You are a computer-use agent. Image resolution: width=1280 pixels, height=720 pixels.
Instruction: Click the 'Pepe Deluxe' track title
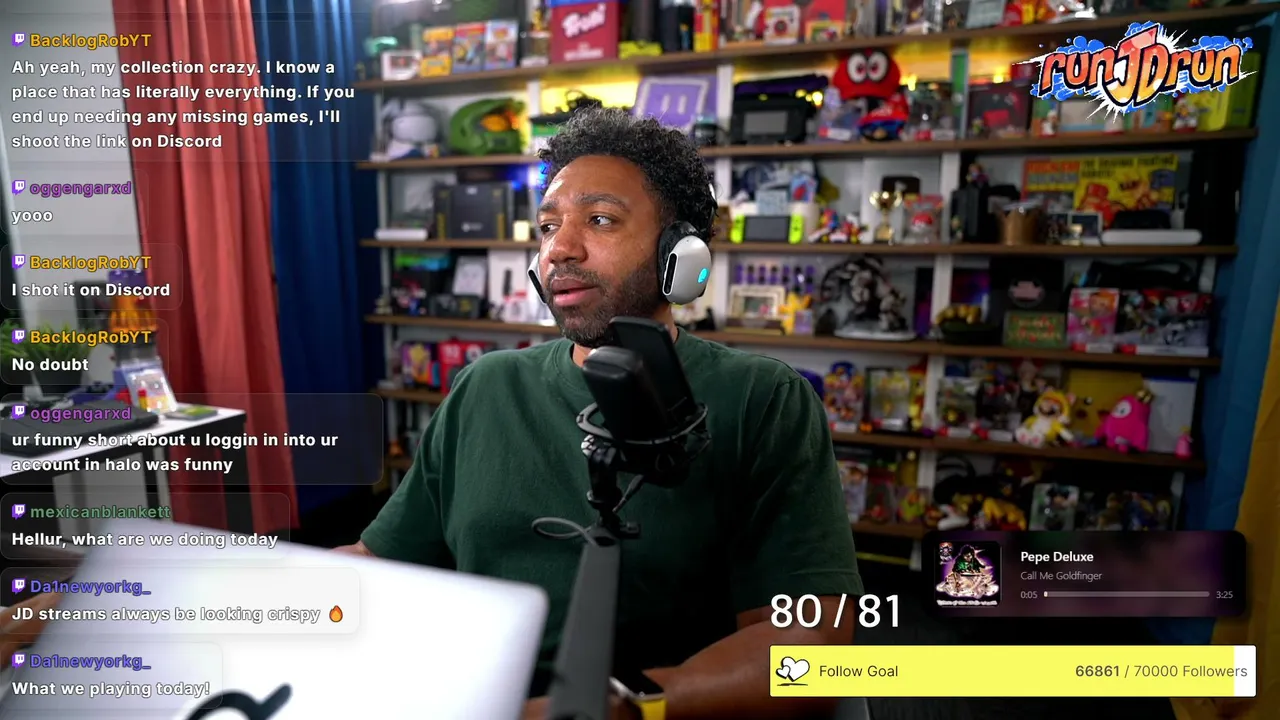[1057, 557]
